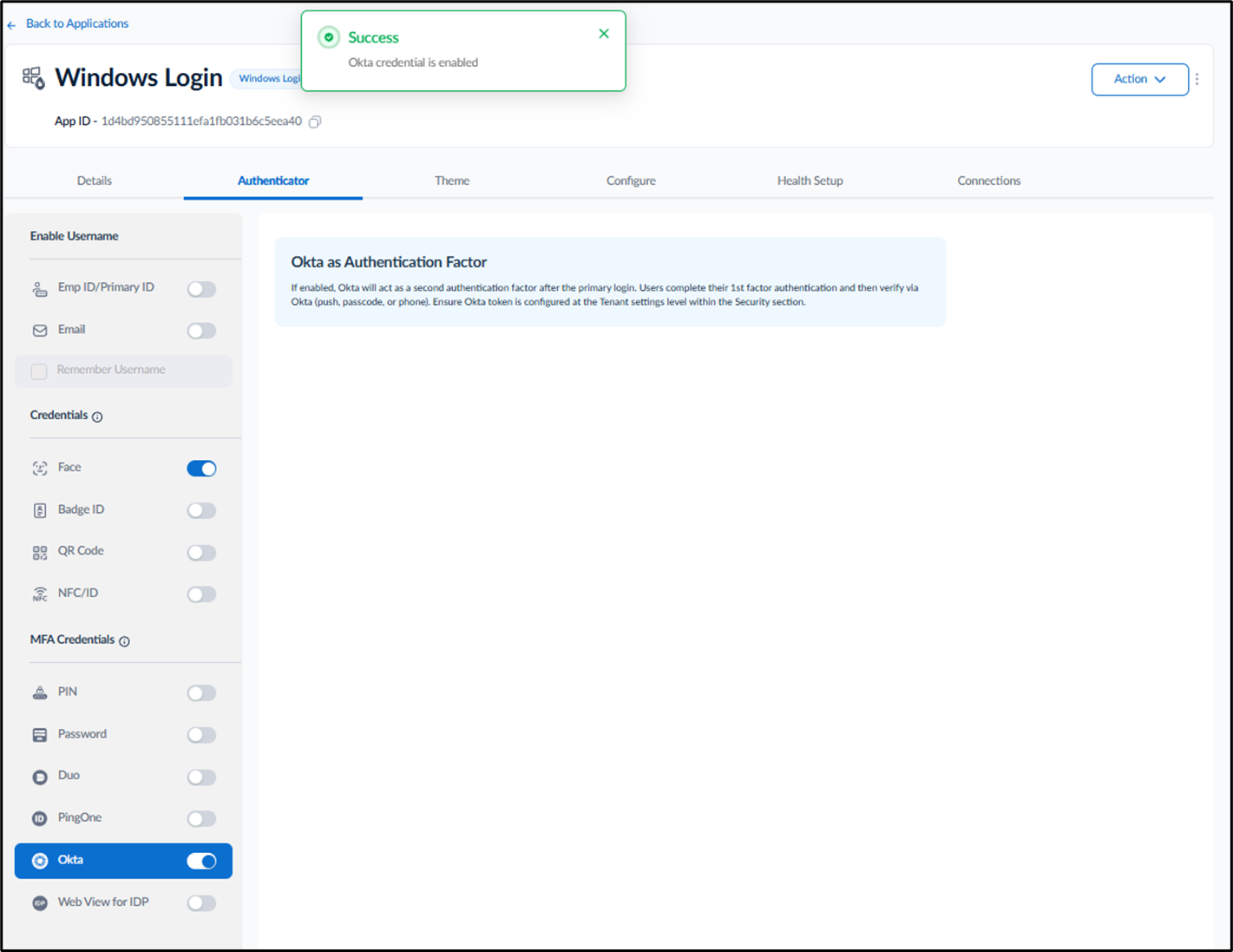Screen dimensions: 1233x952
Task: Go to the Configure tab
Action: coord(631,181)
